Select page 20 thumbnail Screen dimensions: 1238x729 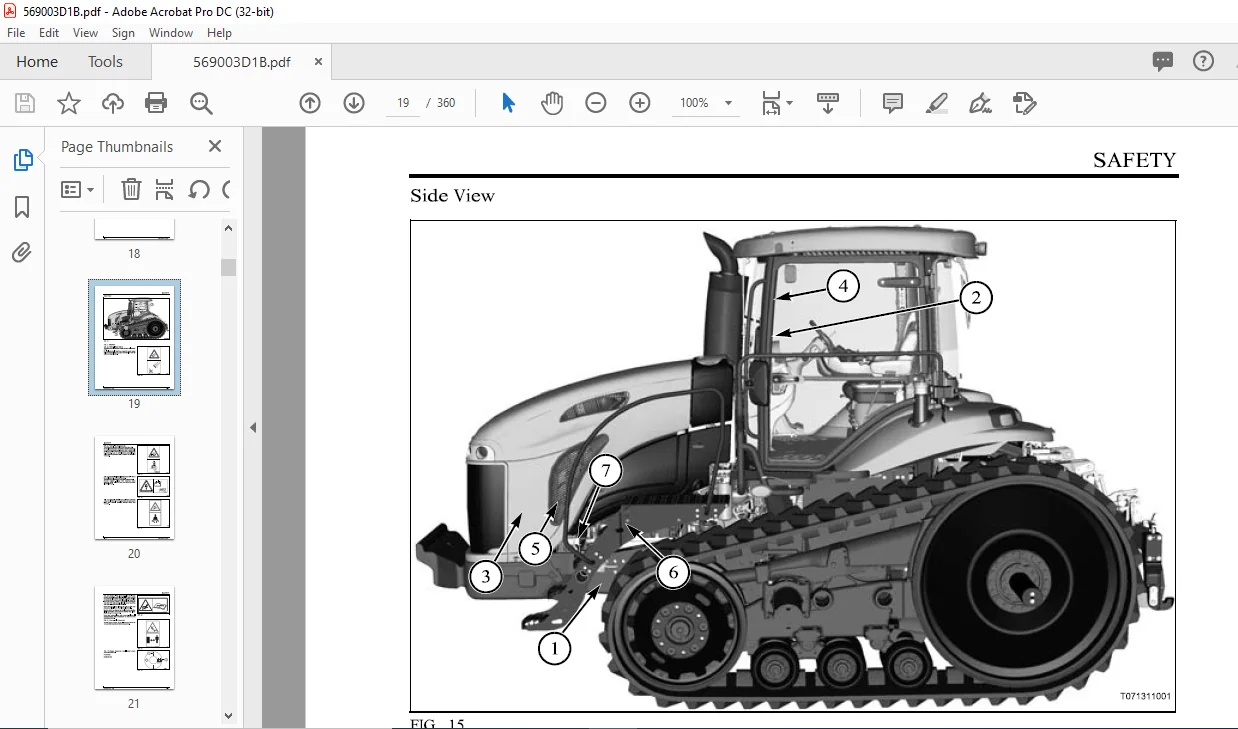point(134,487)
